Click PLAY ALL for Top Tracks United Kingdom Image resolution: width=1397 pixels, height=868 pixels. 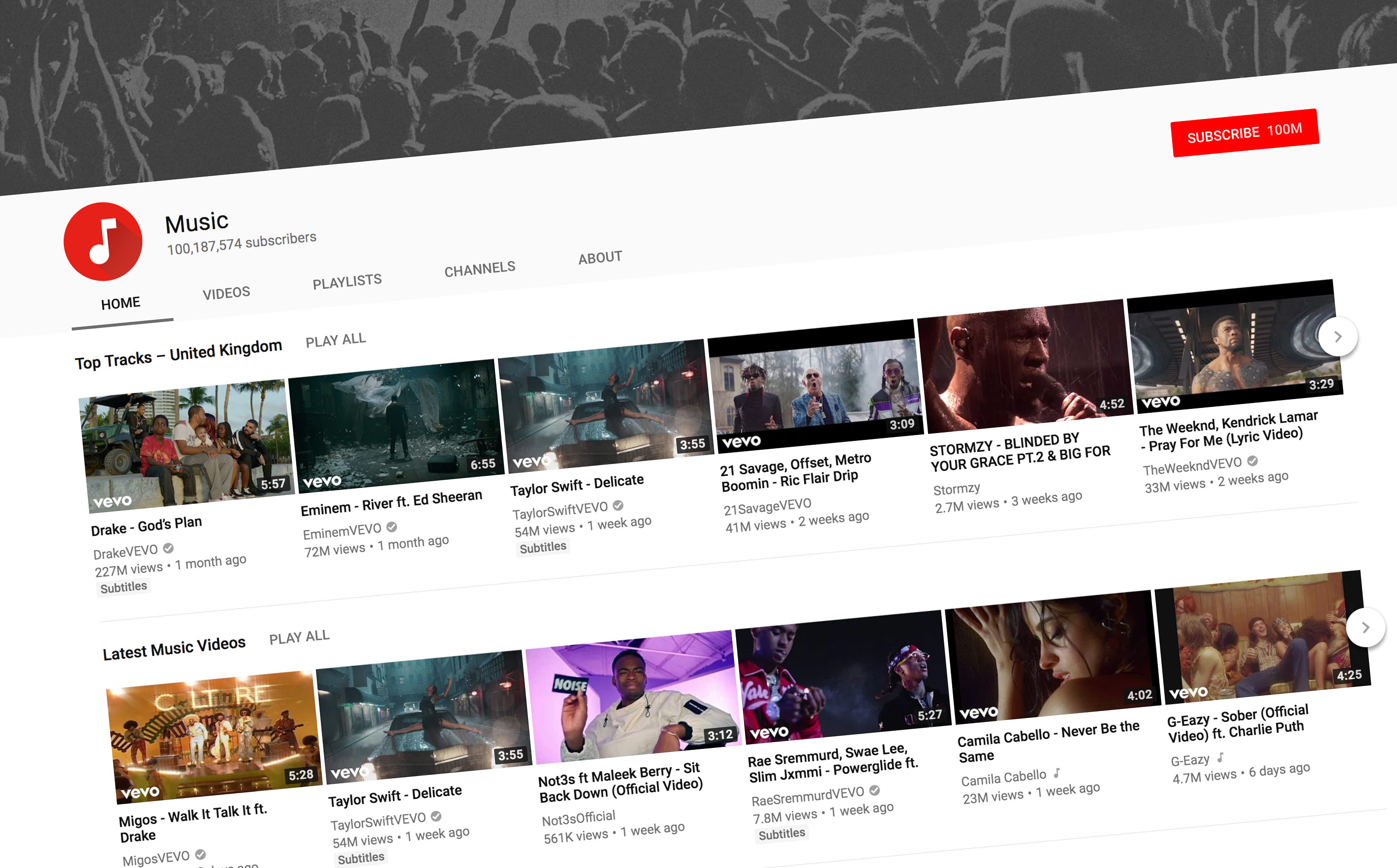coord(335,340)
